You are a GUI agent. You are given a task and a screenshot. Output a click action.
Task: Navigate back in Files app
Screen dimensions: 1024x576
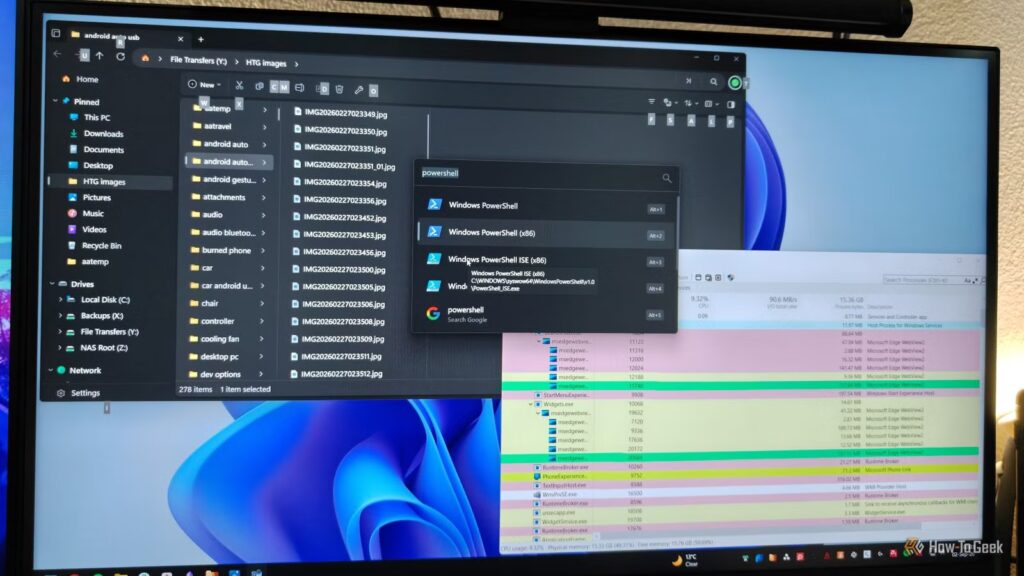(57, 54)
